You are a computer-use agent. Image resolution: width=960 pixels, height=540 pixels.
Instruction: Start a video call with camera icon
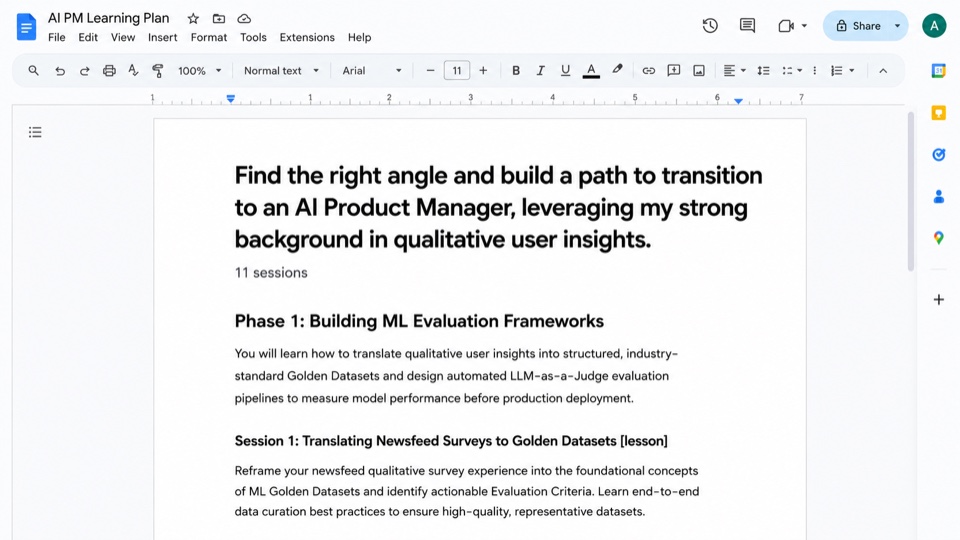click(786, 26)
